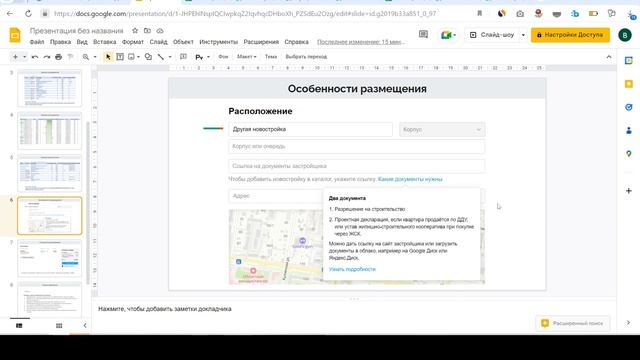Hide the side panel with arrow

click(629, 323)
